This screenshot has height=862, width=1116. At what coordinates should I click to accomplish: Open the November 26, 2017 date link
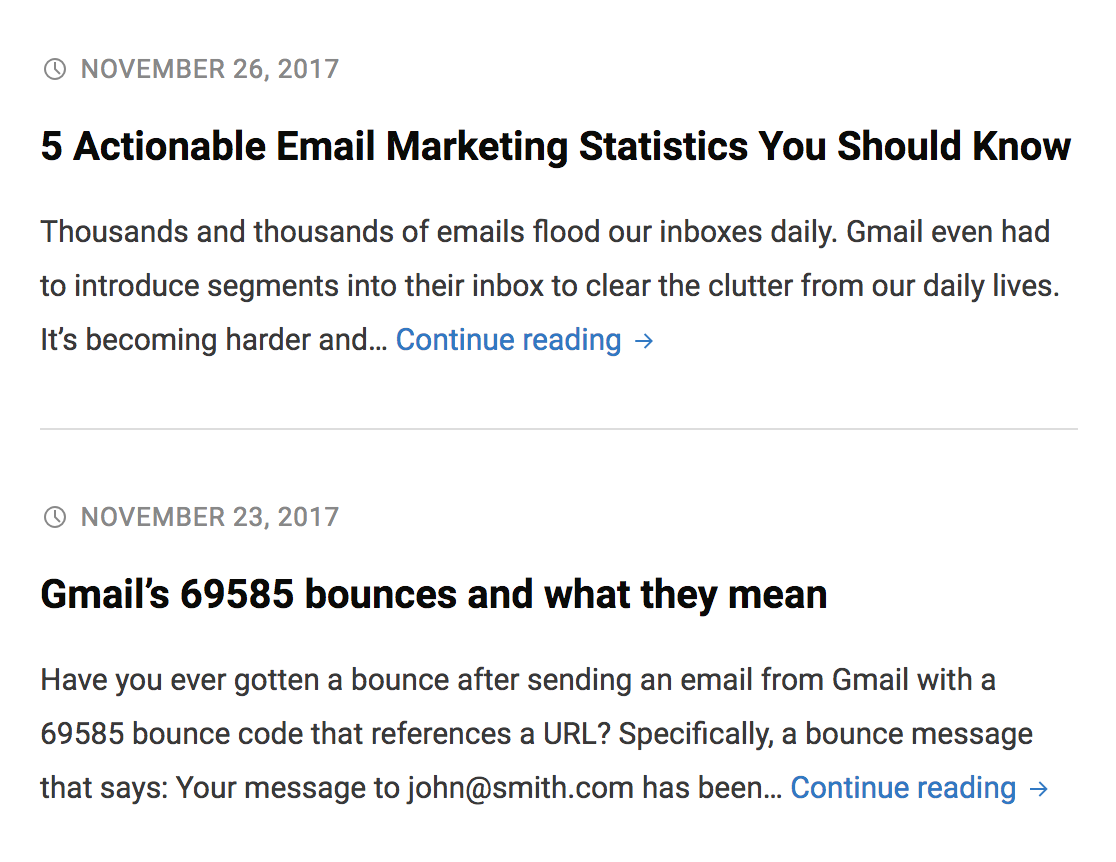(x=210, y=69)
